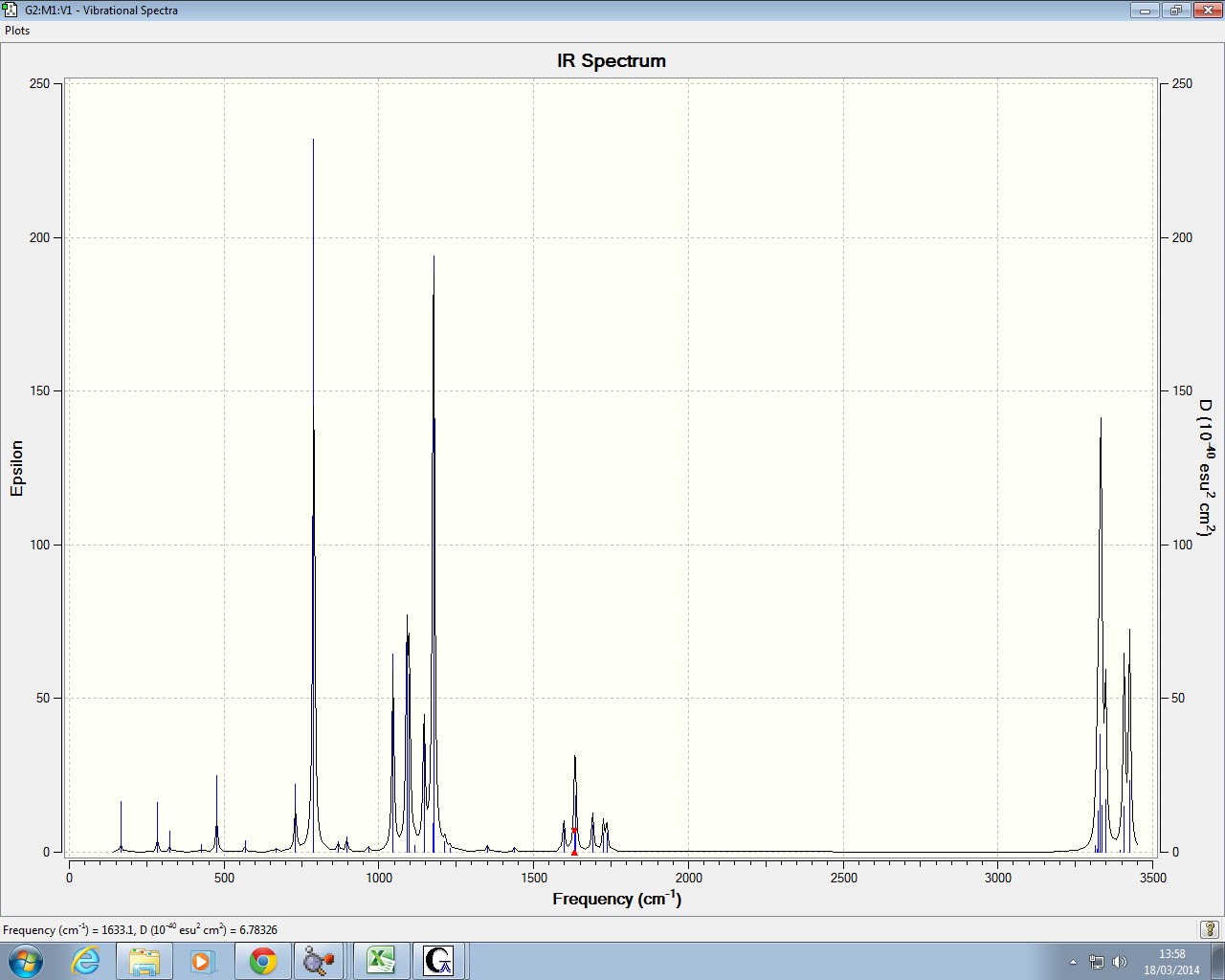
Task: Click the 'Epsilon' y-axis label
Action: (17, 468)
